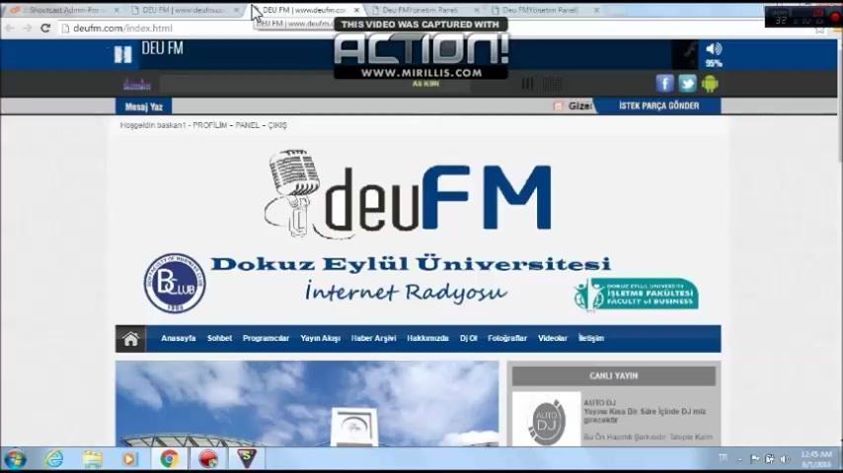
Task: Open the Fotoğraflar menu item
Action: point(507,339)
